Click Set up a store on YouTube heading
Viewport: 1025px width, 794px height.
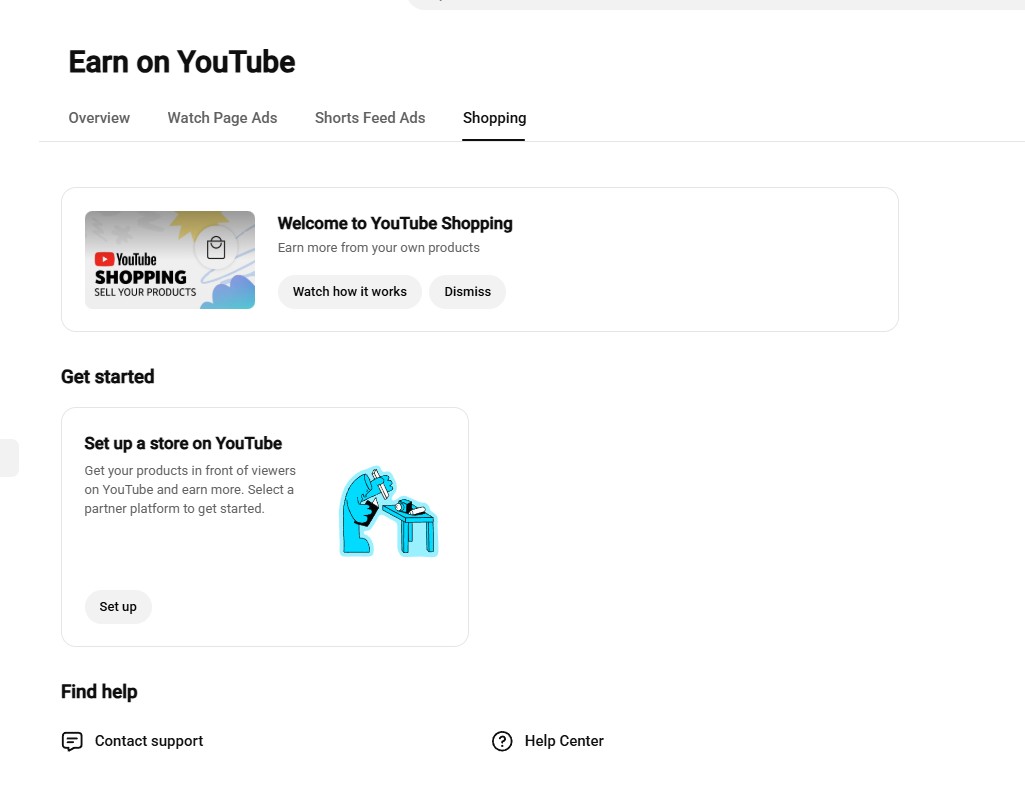pyautogui.click(x=183, y=443)
